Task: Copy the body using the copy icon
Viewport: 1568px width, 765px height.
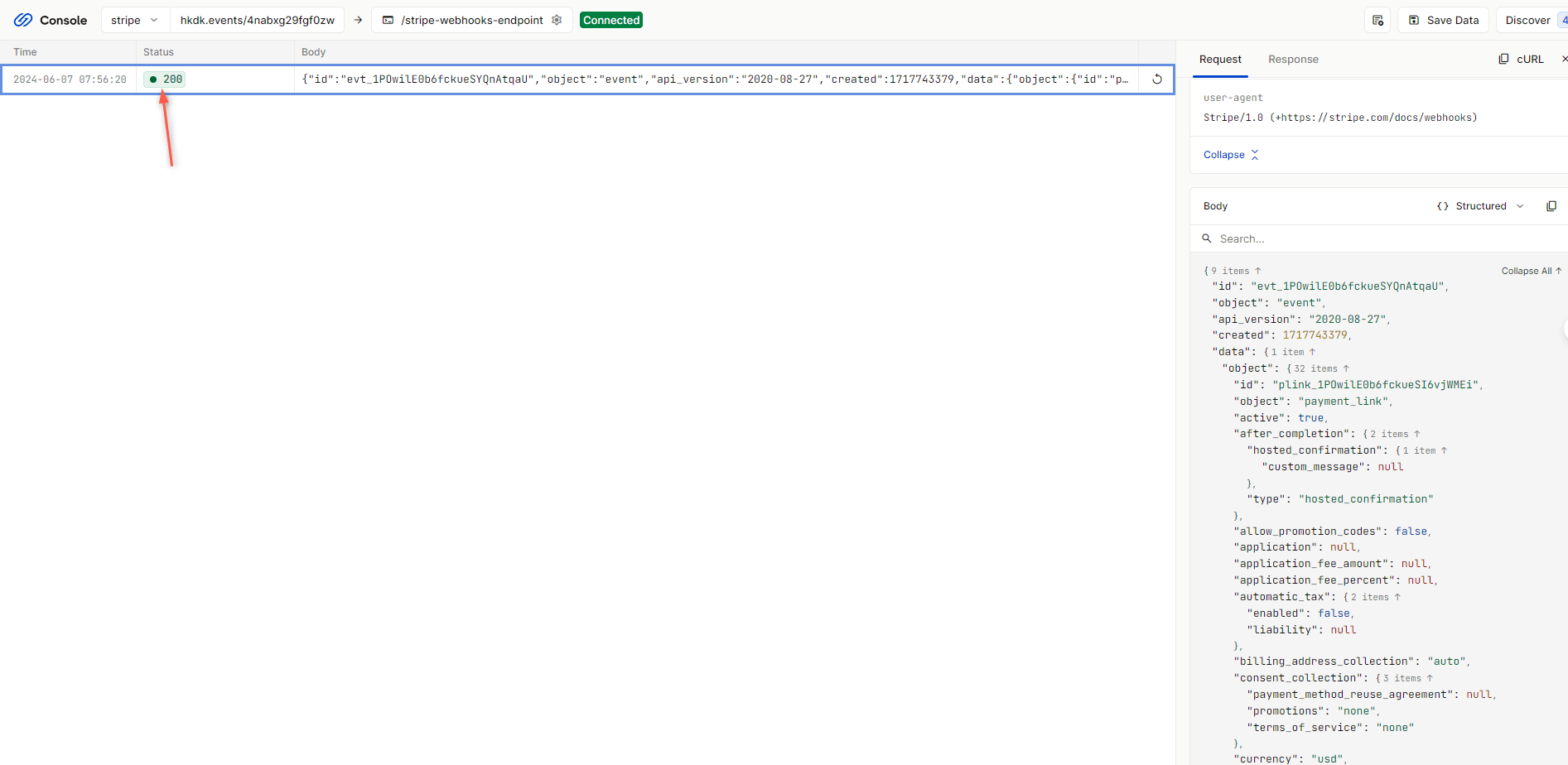Action: pos(1551,206)
